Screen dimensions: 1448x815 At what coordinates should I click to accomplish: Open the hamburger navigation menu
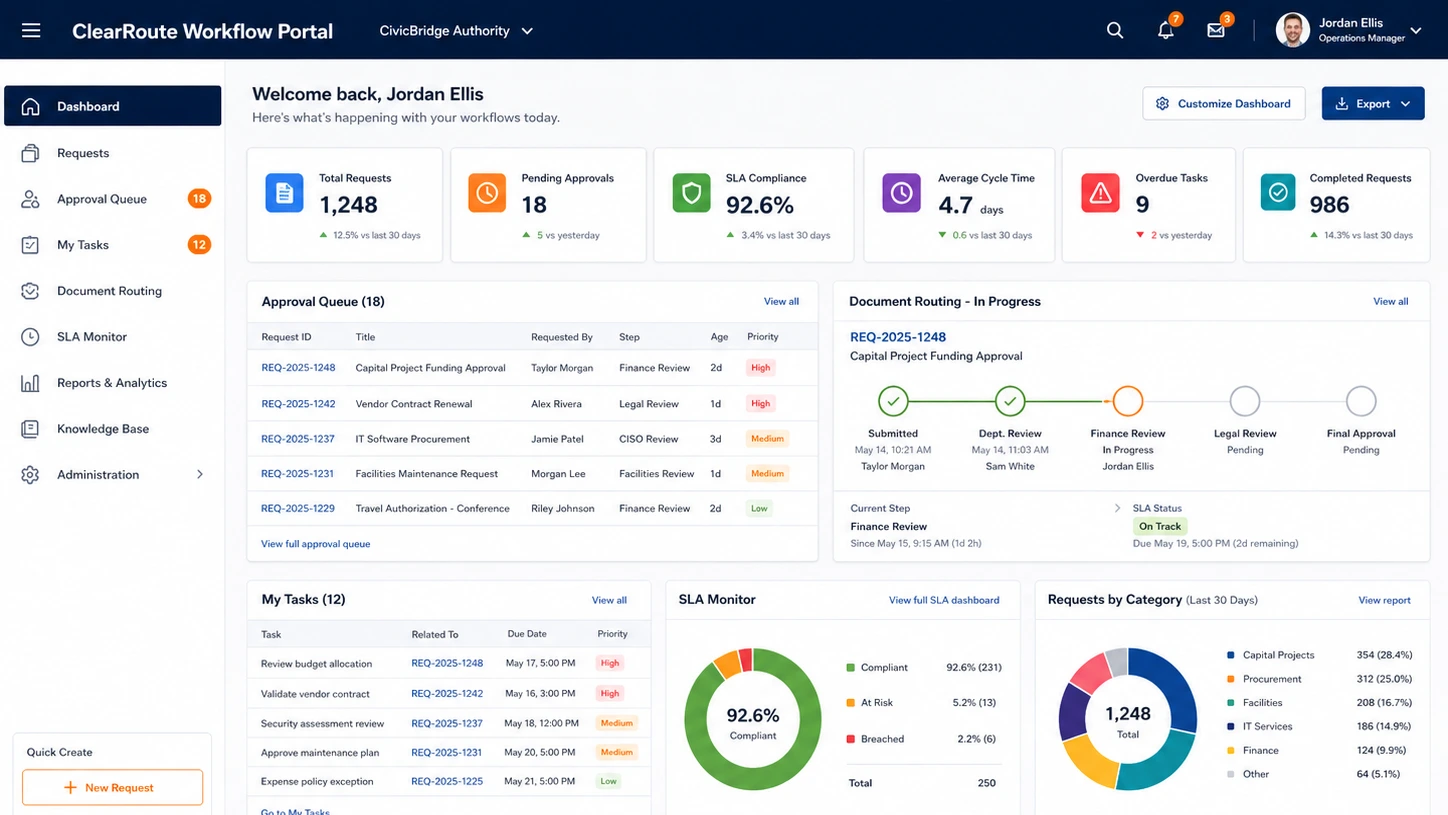pos(31,31)
